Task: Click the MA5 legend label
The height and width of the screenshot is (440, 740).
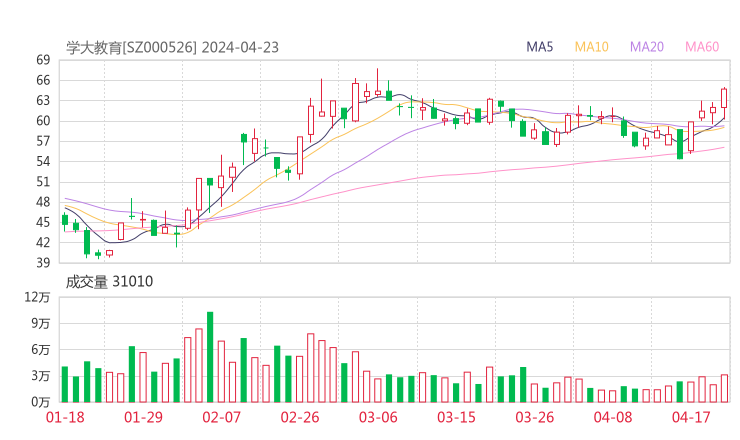Action: tap(539, 47)
